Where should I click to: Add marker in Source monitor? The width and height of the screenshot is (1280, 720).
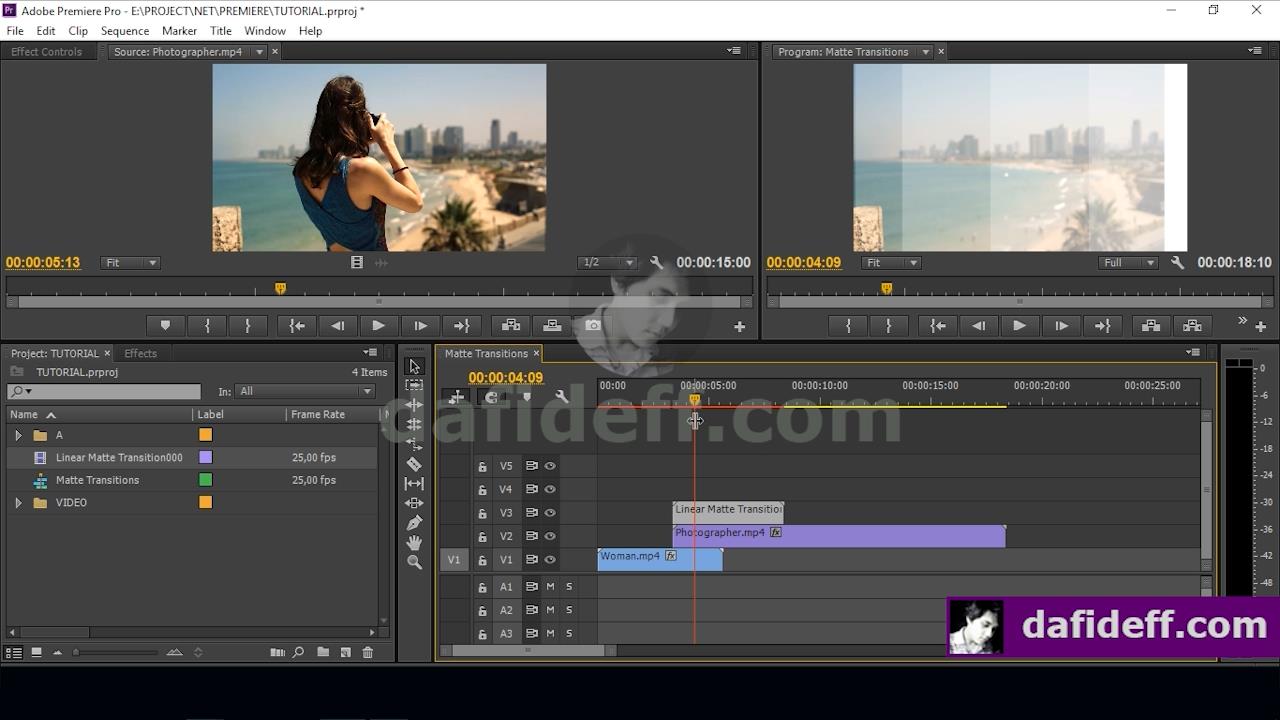click(x=165, y=325)
